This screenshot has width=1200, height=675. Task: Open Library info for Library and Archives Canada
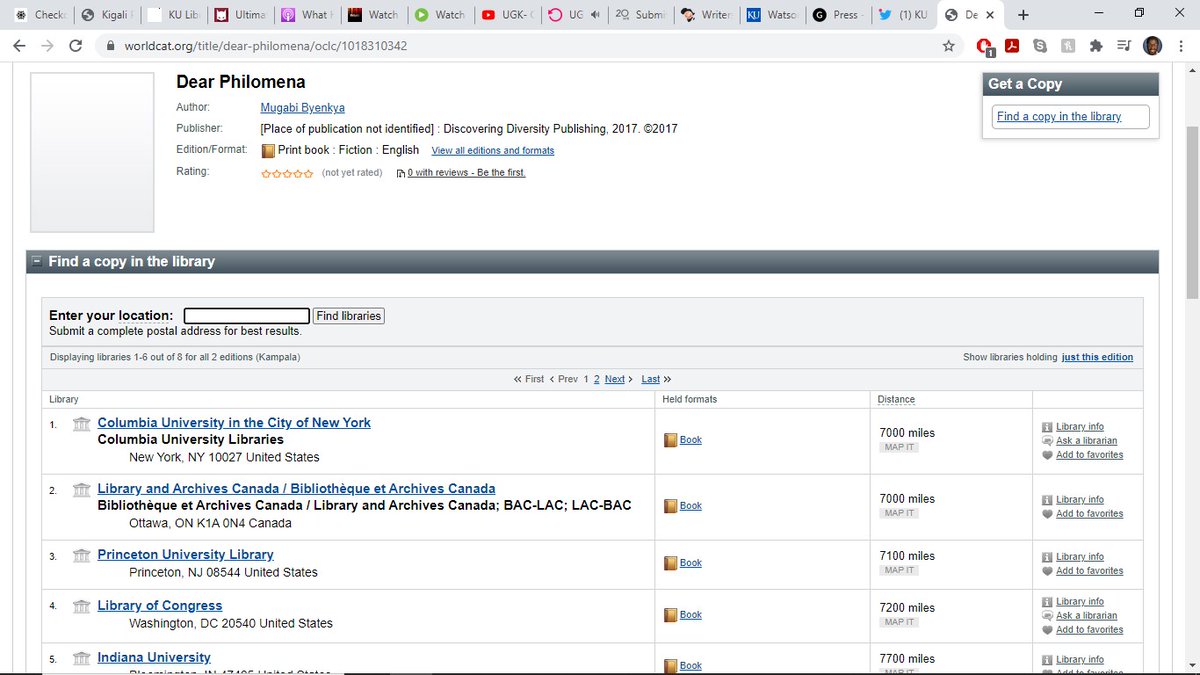[1079, 499]
